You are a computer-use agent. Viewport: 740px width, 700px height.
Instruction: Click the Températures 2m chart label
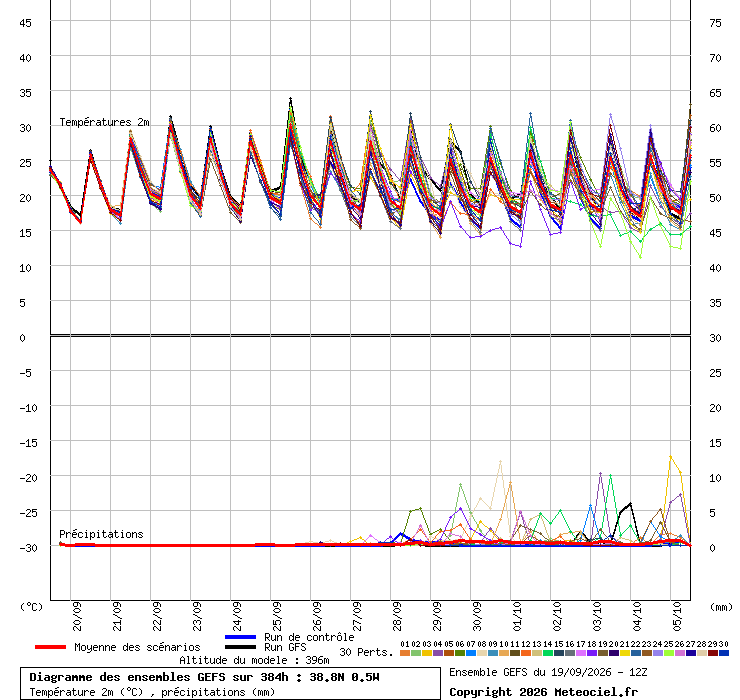pyautogui.click(x=104, y=122)
